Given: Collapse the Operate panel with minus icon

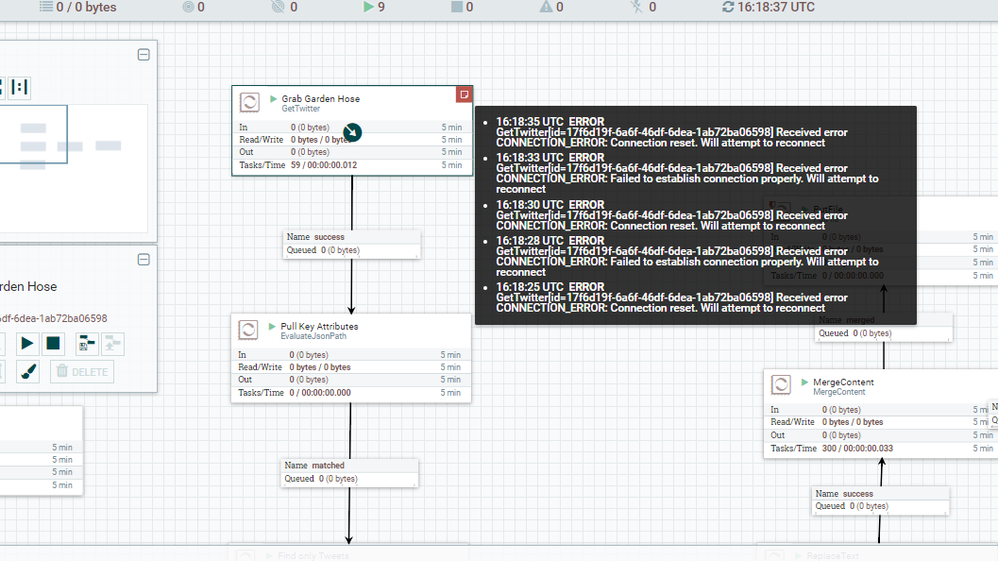Looking at the screenshot, I should [143, 259].
